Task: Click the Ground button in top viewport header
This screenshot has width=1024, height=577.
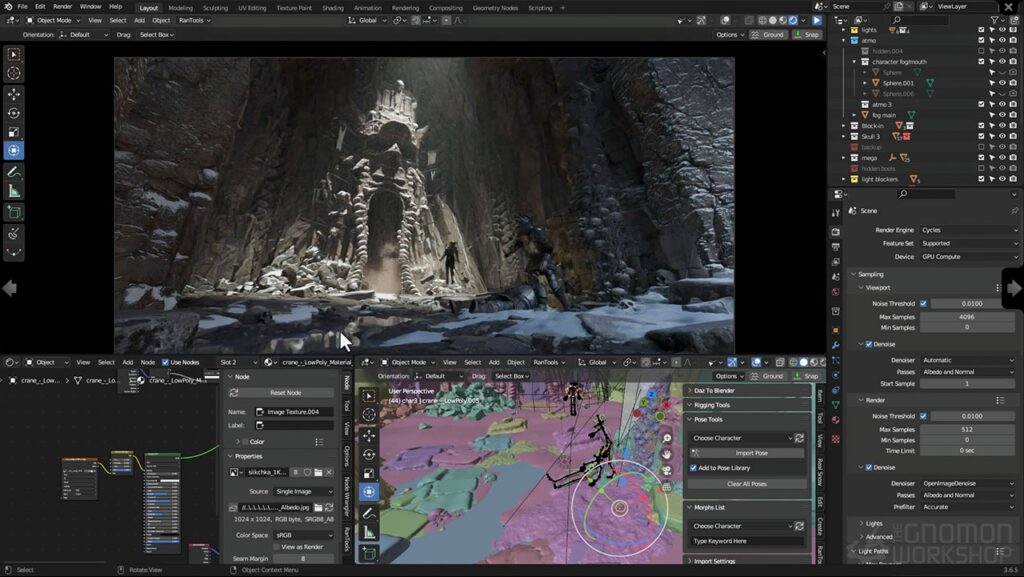Action: coord(768,35)
